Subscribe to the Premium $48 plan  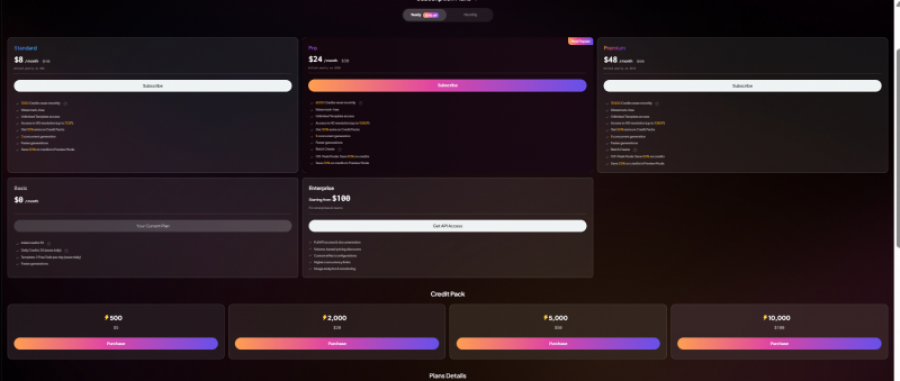742,86
